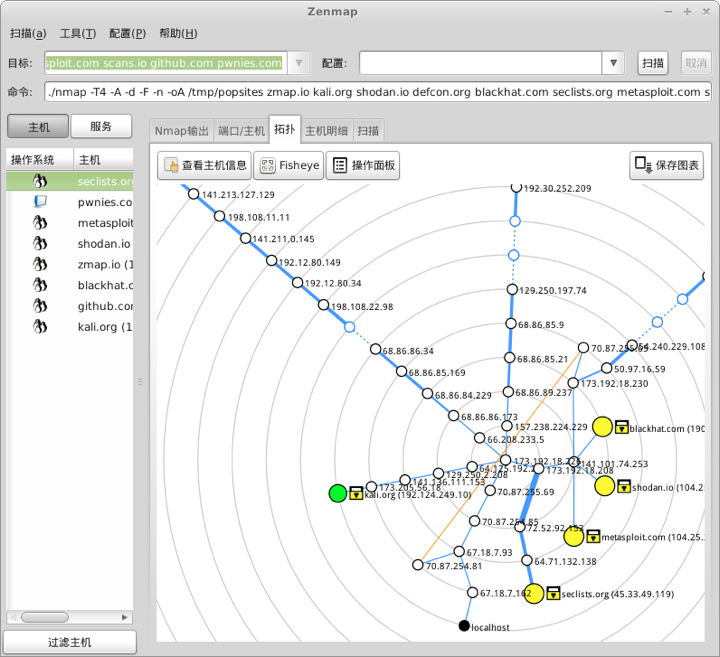Viewport: 720px width, 657px height.
Task: Toggle the 操作面板 controls panel button
Action: click(363, 166)
